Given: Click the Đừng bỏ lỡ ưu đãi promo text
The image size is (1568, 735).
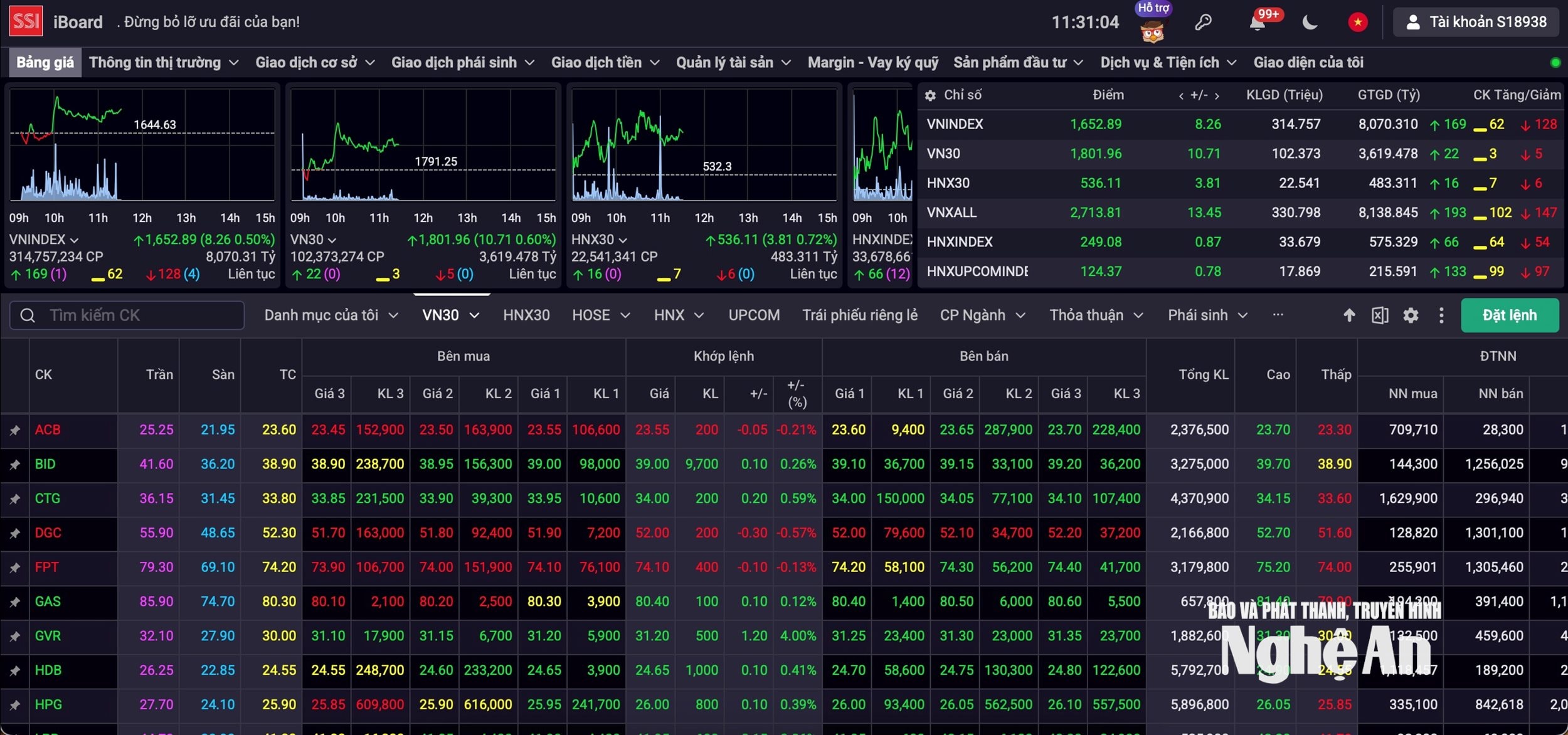Looking at the screenshot, I should pos(208,23).
